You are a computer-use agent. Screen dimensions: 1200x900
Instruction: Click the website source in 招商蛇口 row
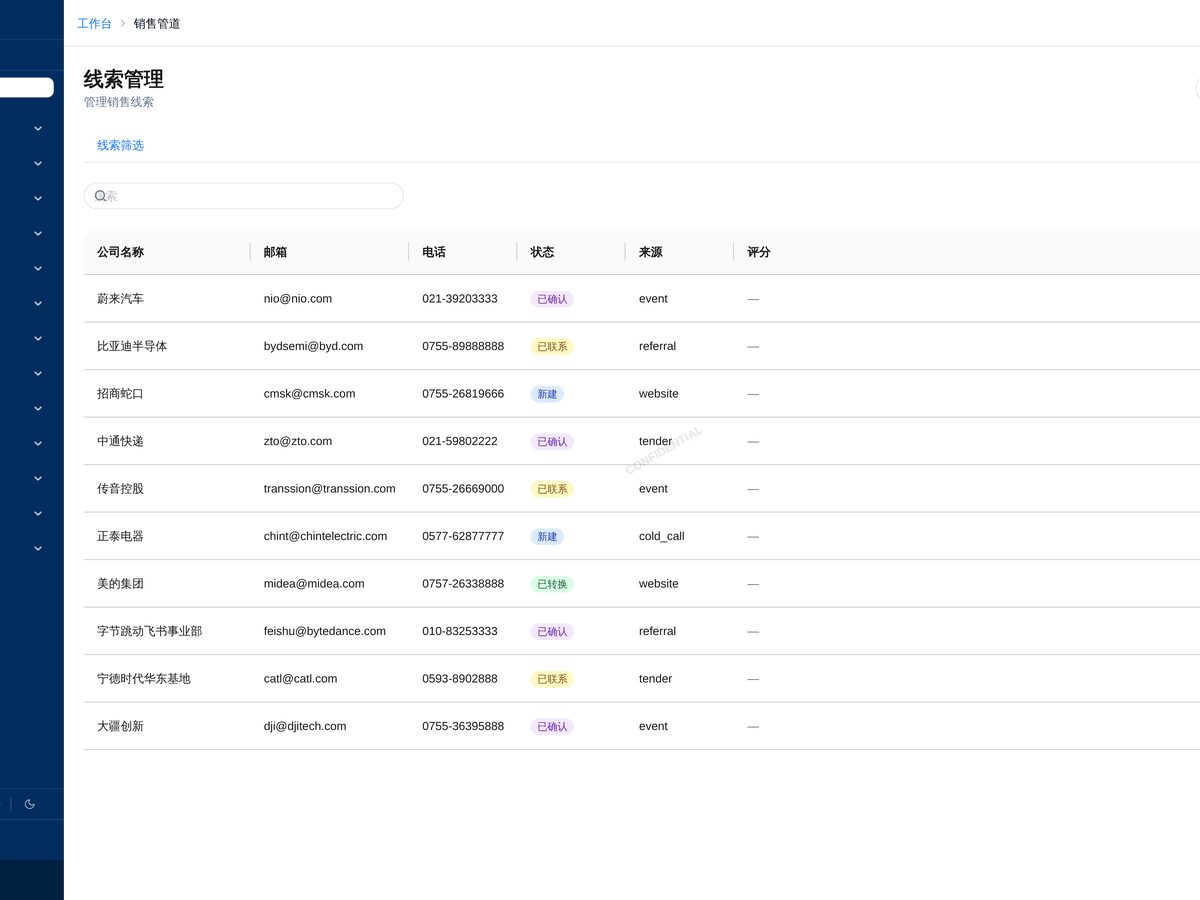point(659,394)
